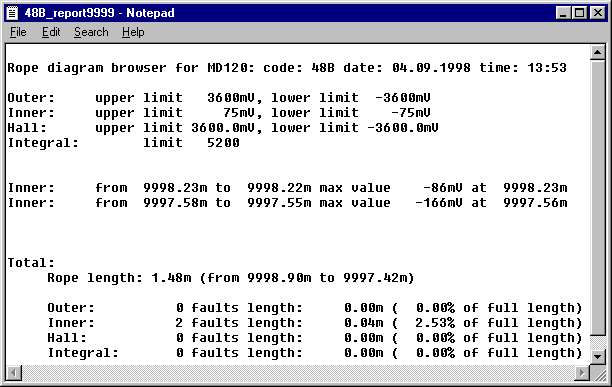Screen dimensions: 612x387
Task: Close the 48B_report9999 Notepad window
Action: click(598, 13)
